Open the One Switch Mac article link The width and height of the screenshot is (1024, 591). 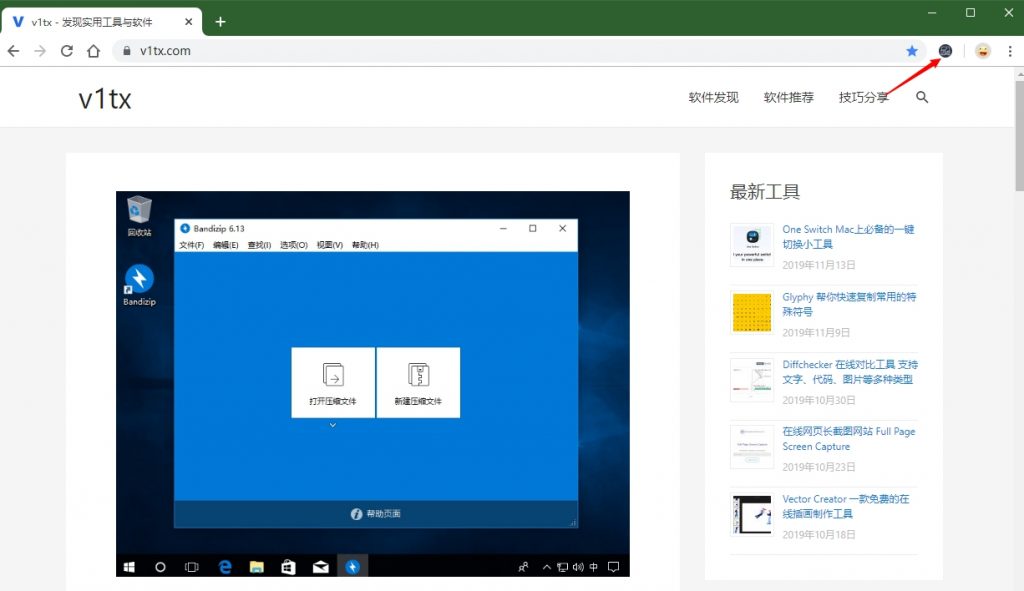848,236
